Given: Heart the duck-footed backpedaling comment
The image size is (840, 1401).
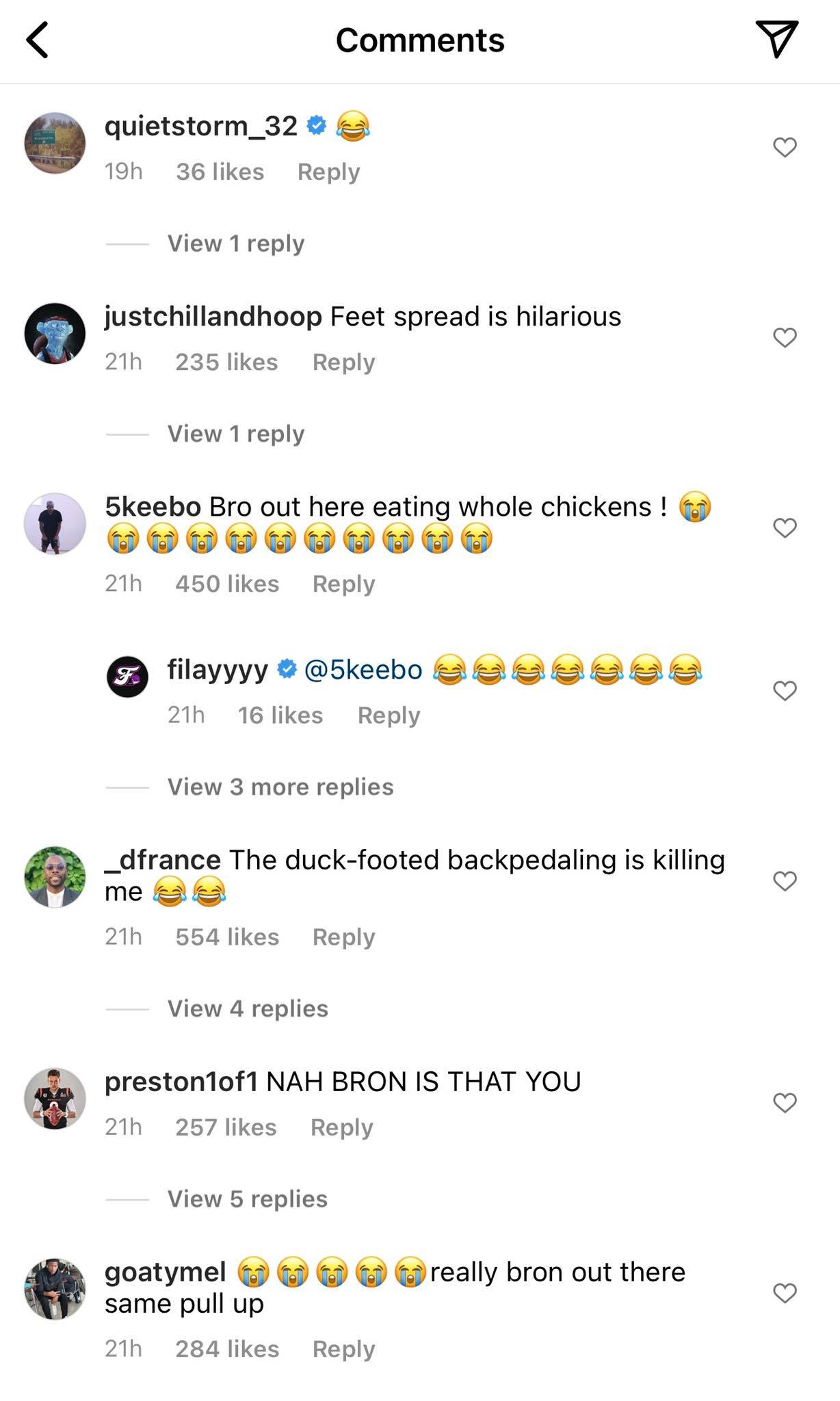Looking at the screenshot, I should (785, 881).
